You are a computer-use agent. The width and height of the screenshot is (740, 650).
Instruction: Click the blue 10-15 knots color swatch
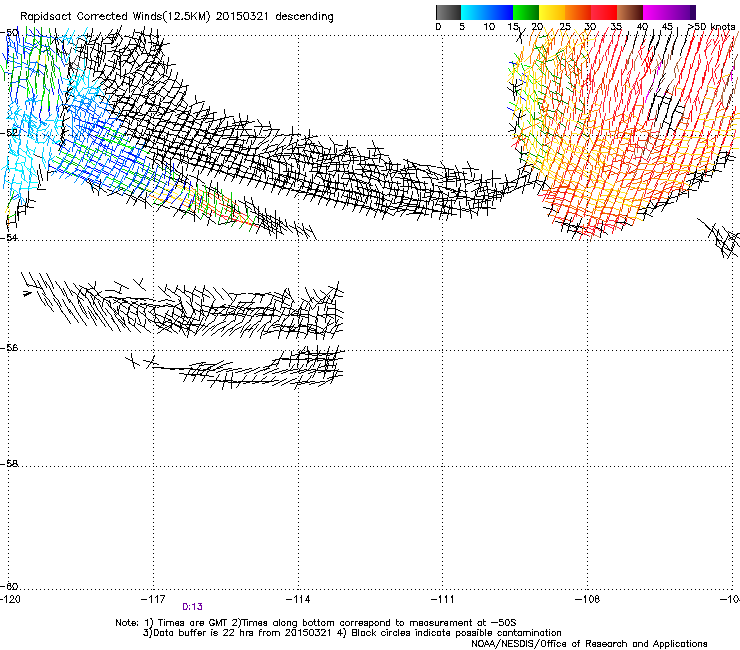[500, 12]
